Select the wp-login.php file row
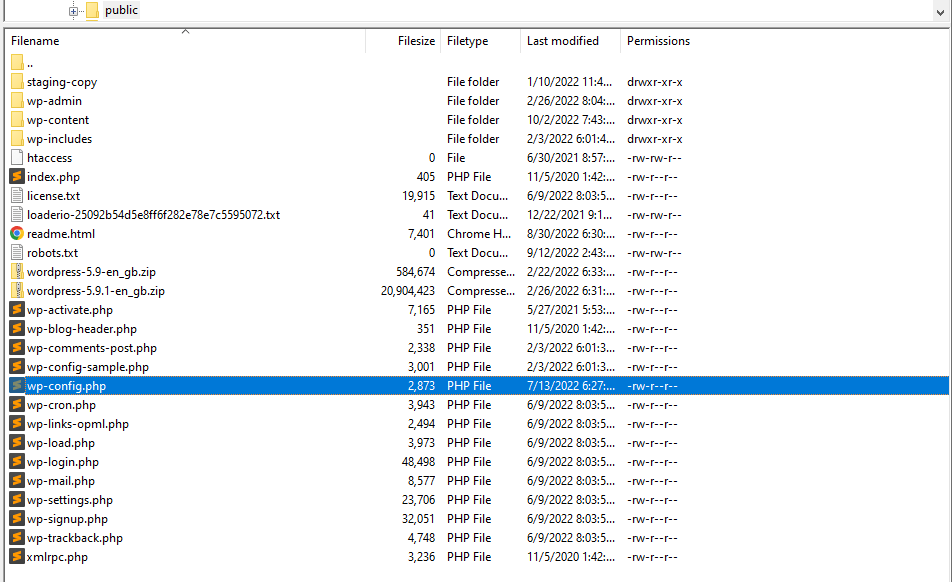 point(63,462)
